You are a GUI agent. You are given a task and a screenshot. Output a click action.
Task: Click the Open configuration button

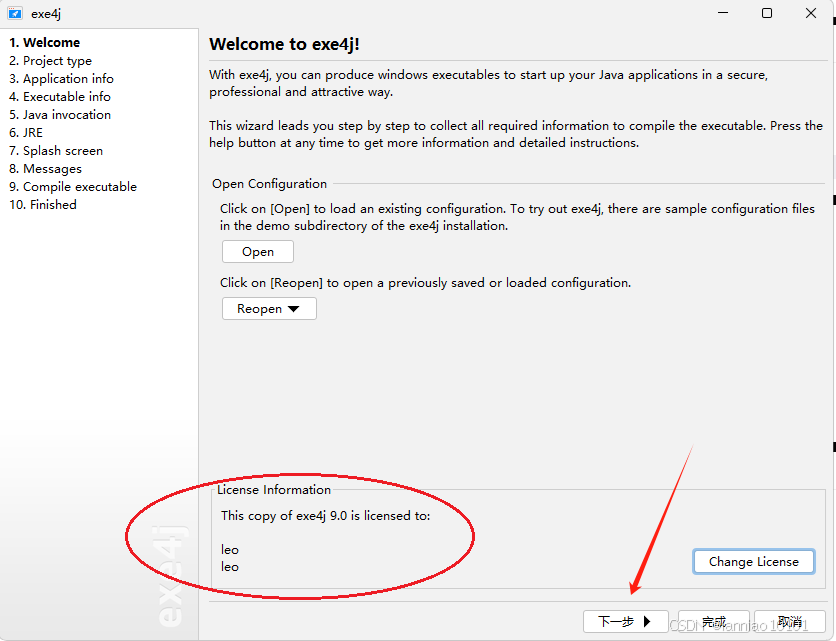coord(258,252)
